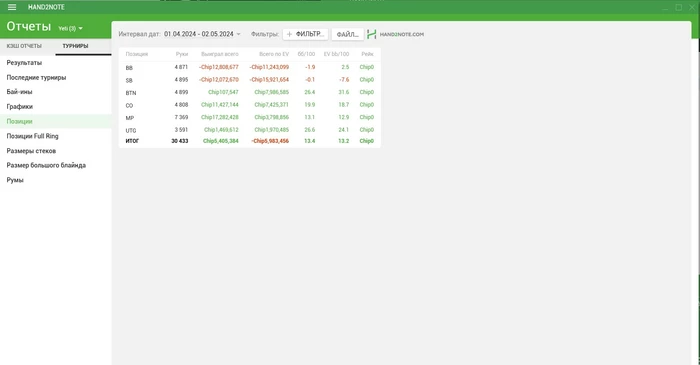
Task: Sort by the Выиграл всего column header
Action: (x=220, y=54)
